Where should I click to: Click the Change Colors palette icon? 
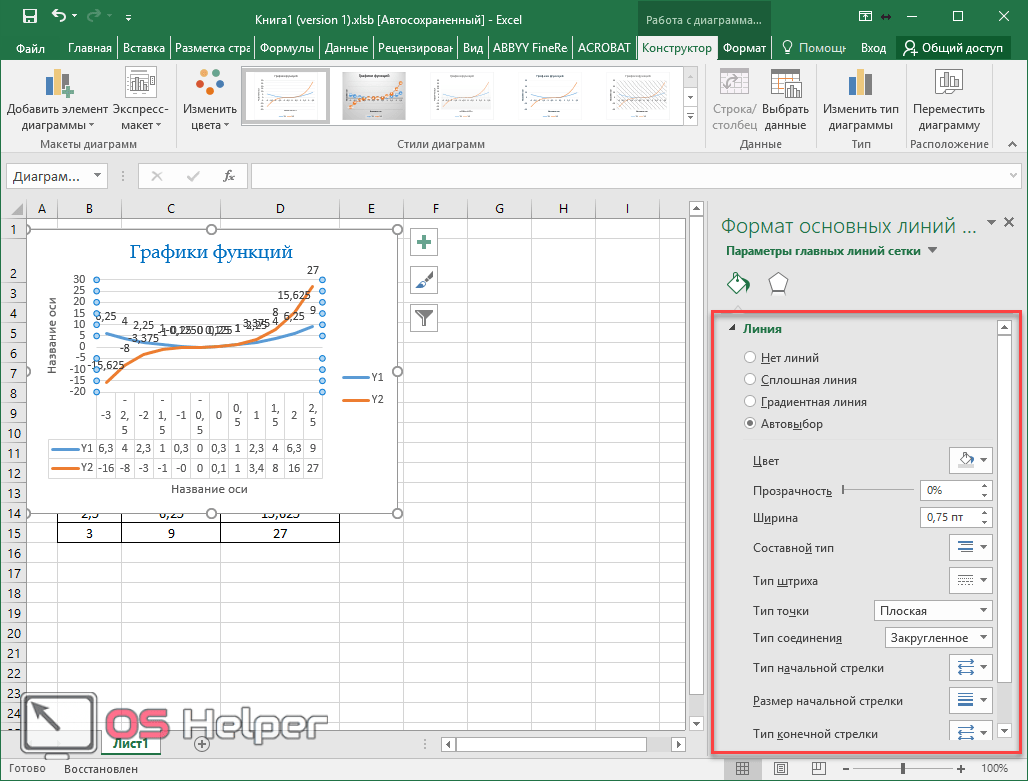210,101
